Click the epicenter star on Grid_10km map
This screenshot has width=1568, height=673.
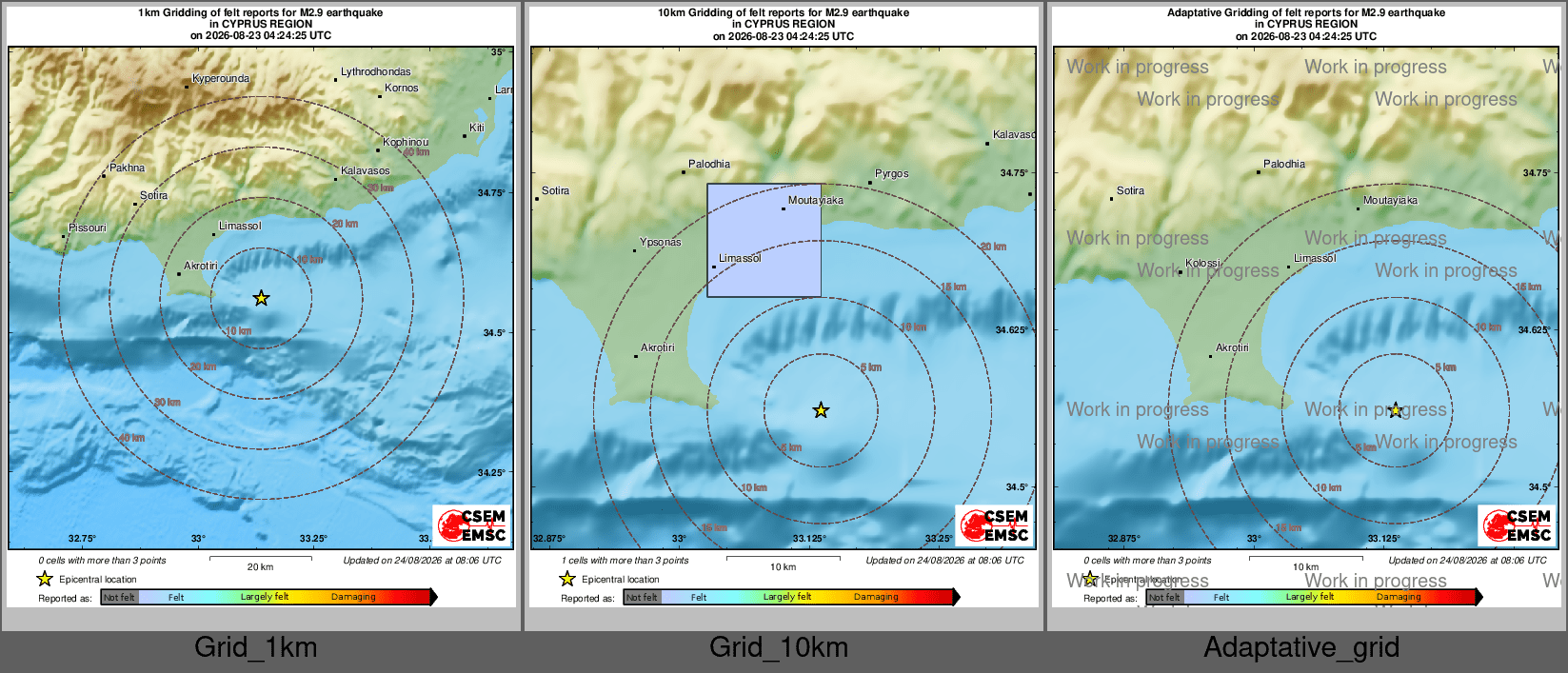(821, 410)
